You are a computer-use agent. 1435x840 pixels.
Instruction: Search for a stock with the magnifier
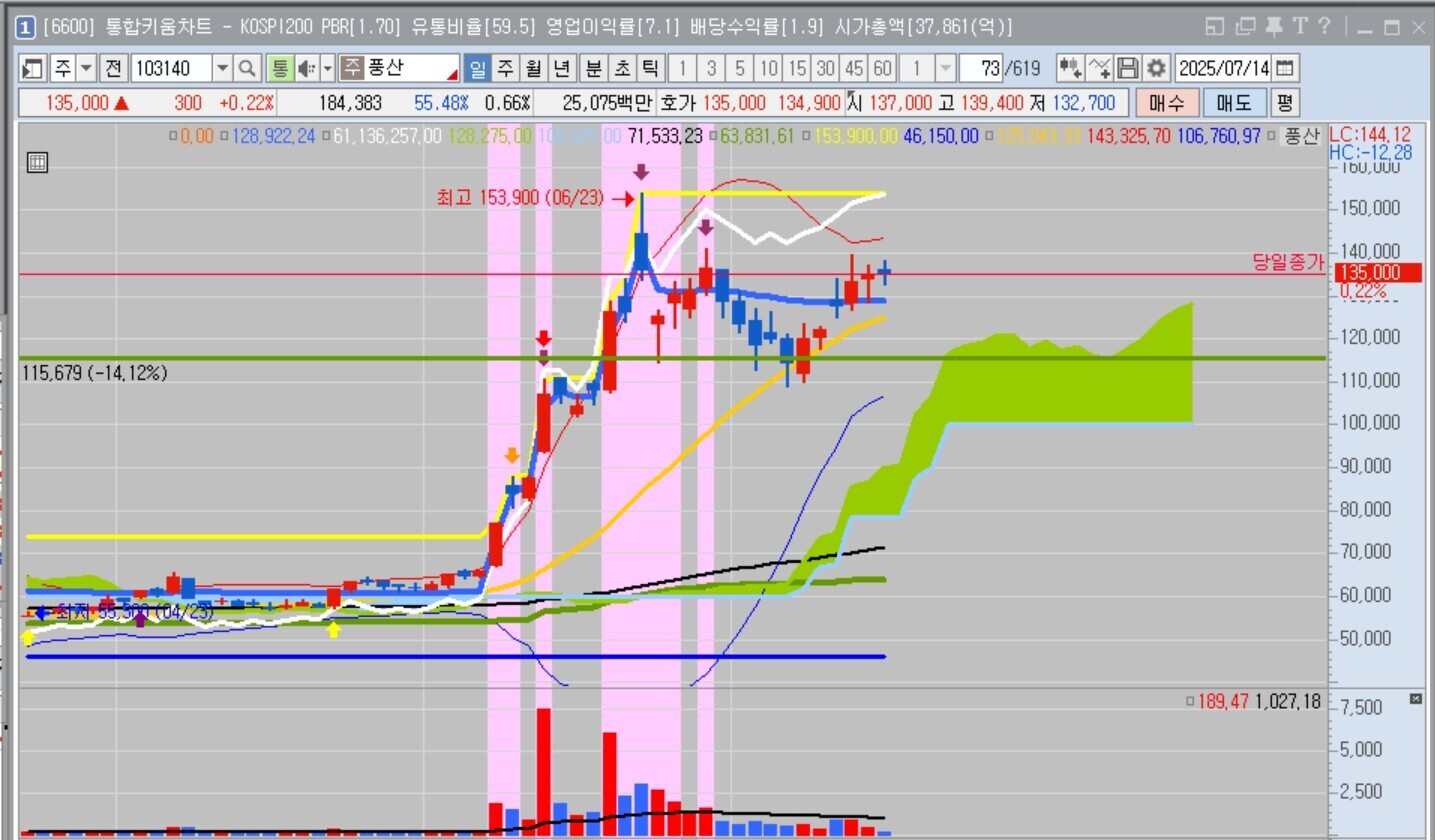pos(248,68)
